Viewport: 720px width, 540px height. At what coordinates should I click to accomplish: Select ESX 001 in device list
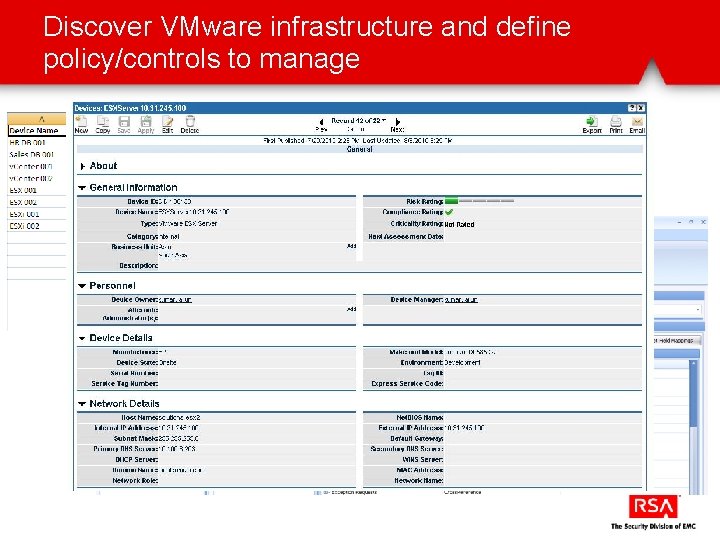[x=22, y=190]
